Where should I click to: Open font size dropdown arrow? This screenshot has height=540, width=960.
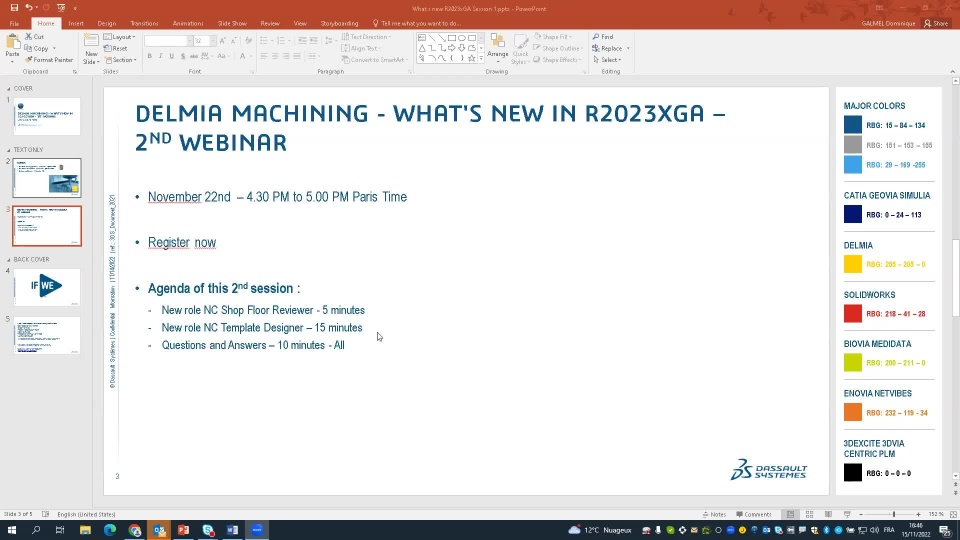pos(213,41)
